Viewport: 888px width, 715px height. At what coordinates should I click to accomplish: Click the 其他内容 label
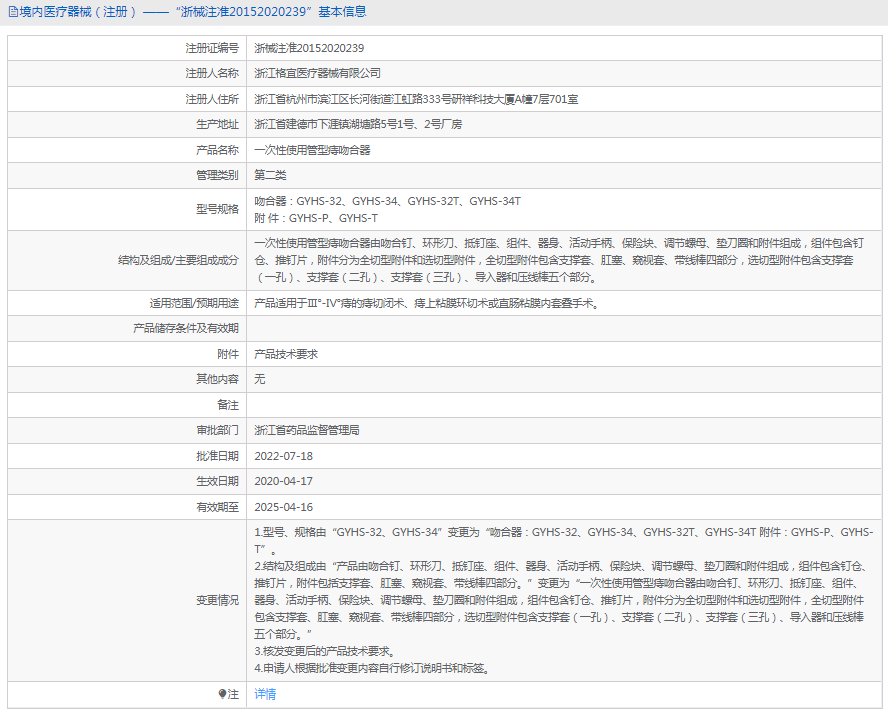217,379
